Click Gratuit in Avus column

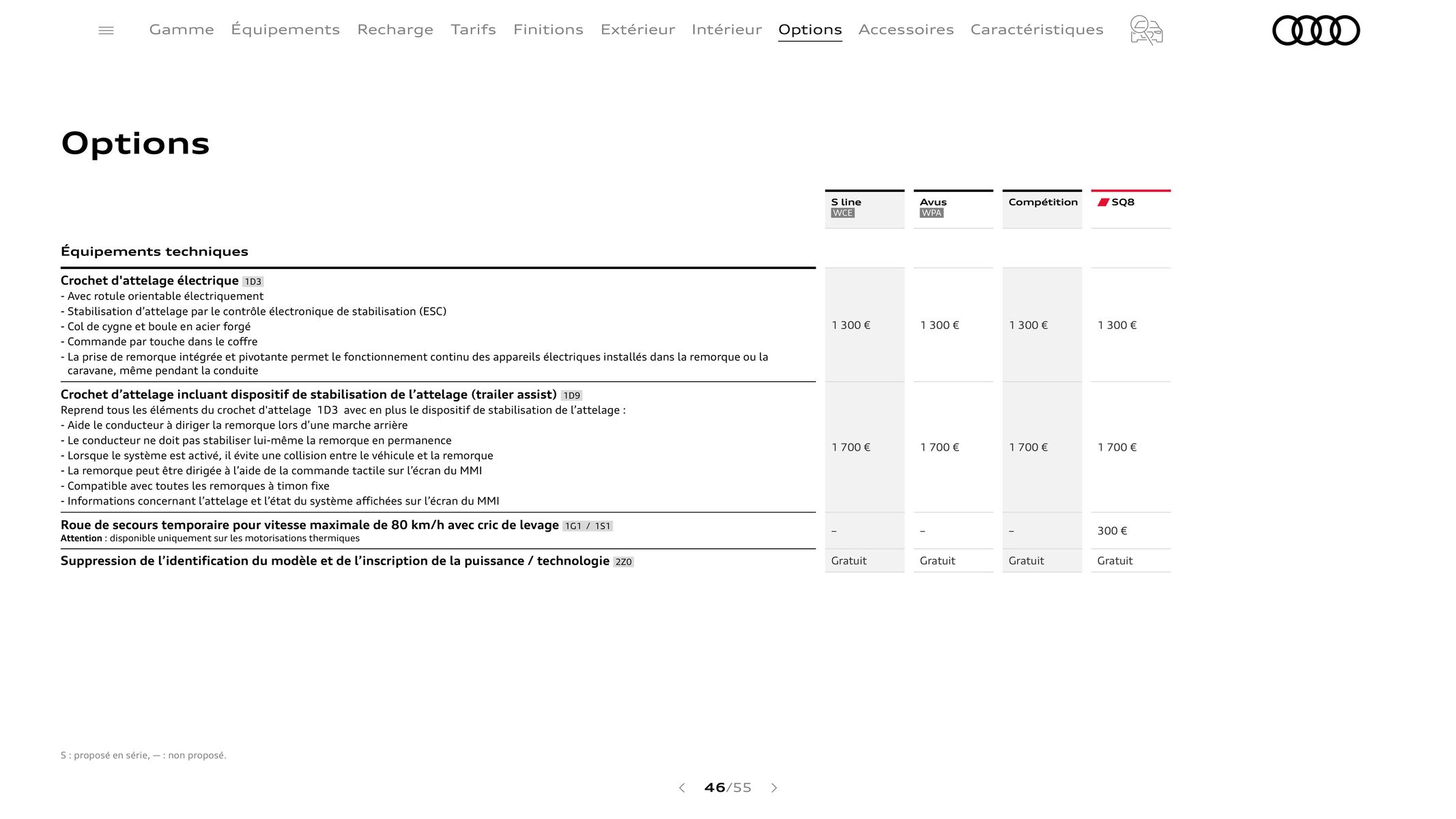click(x=937, y=561)
